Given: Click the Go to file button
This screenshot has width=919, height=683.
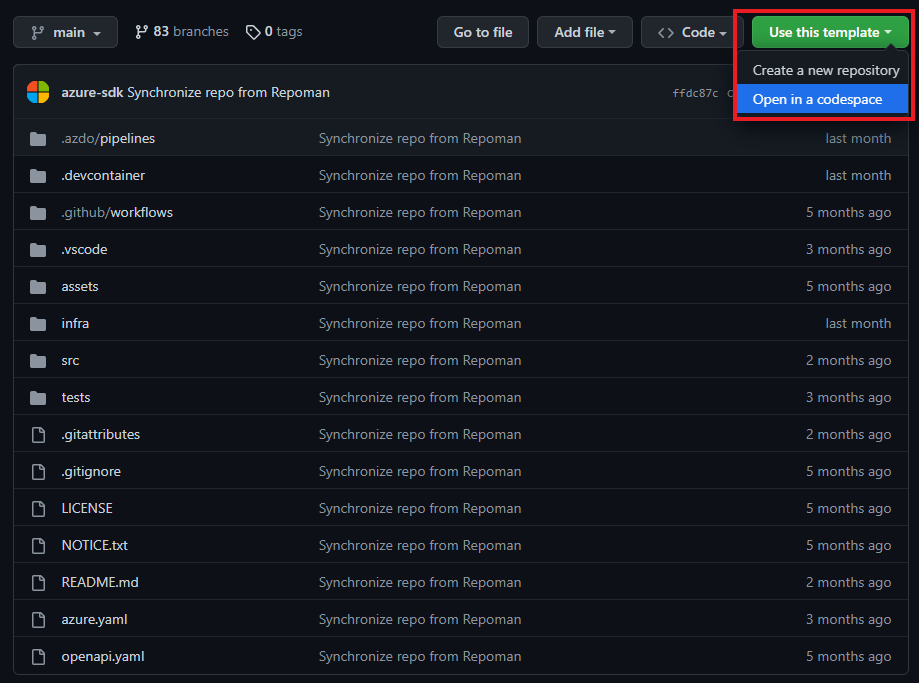Looking at the screenshot, I should pos(482,31).
